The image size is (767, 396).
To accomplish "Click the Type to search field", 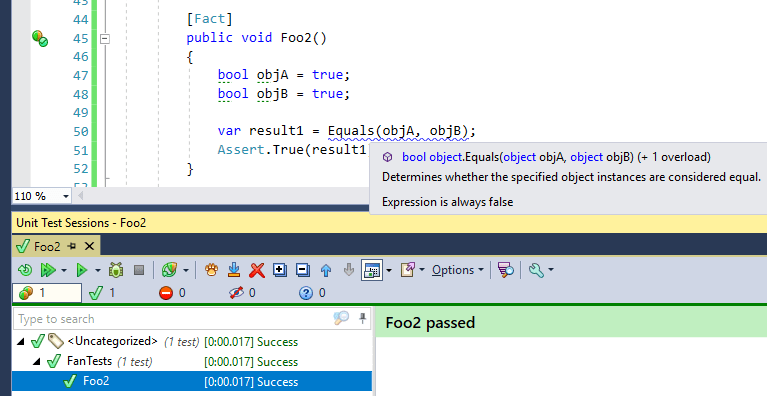I will pyautogui.click(x=174, y=319).
